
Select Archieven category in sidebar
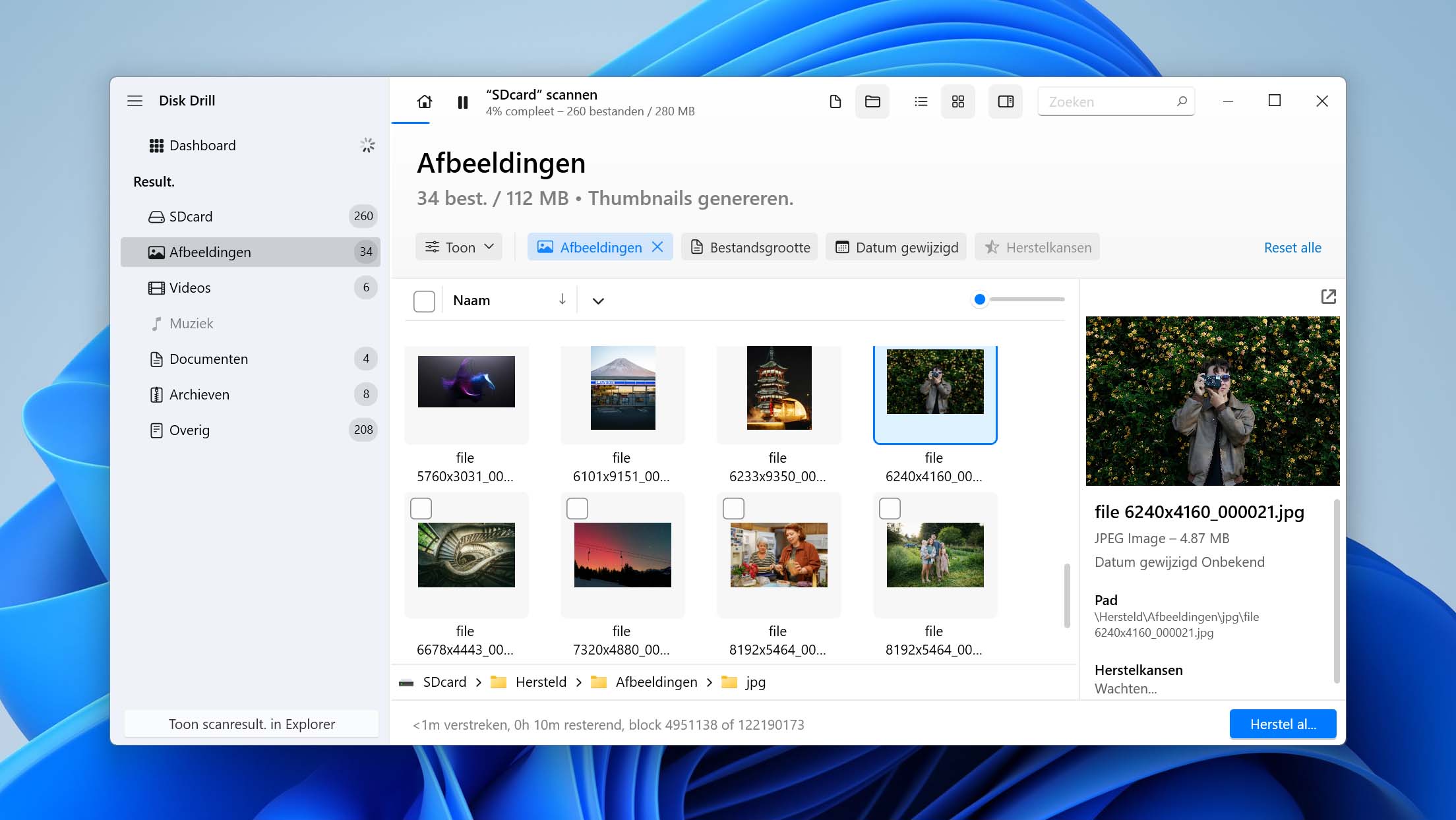pyautogui.click(x=251, y=394)
